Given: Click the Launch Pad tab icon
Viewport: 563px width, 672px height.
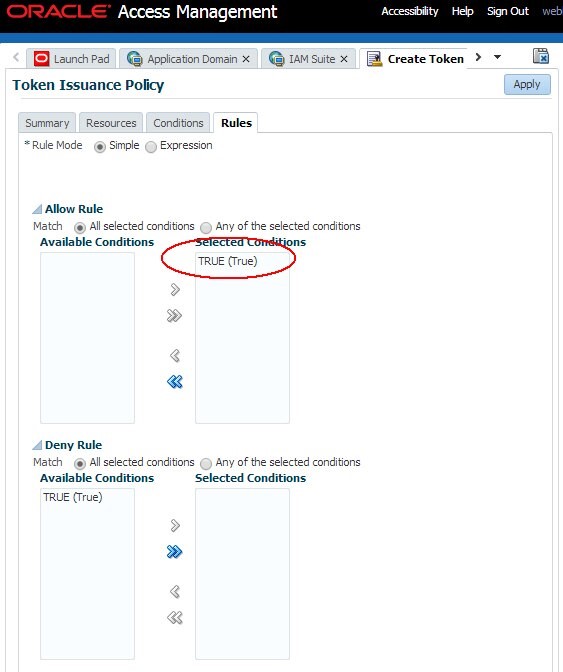Looking at the screenshot, I should click(42, 59).
